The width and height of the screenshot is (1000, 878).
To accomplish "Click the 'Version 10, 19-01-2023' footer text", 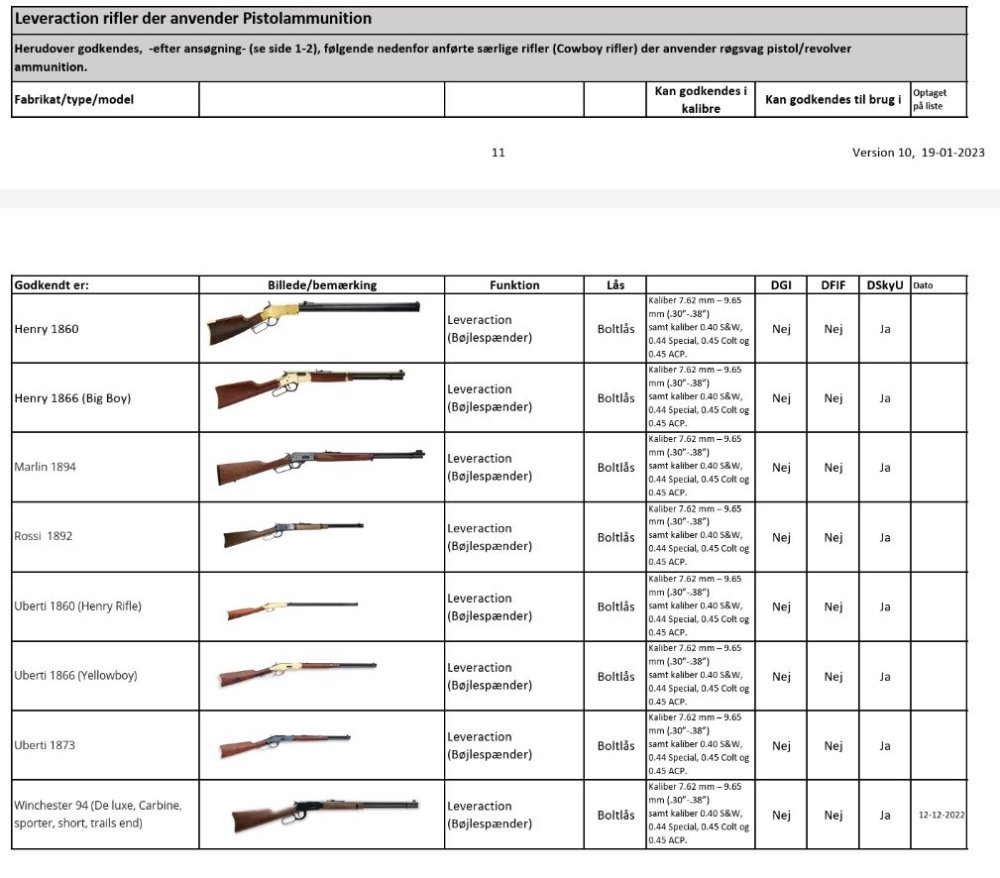I will pyautogui.click(x=918, y=152).
